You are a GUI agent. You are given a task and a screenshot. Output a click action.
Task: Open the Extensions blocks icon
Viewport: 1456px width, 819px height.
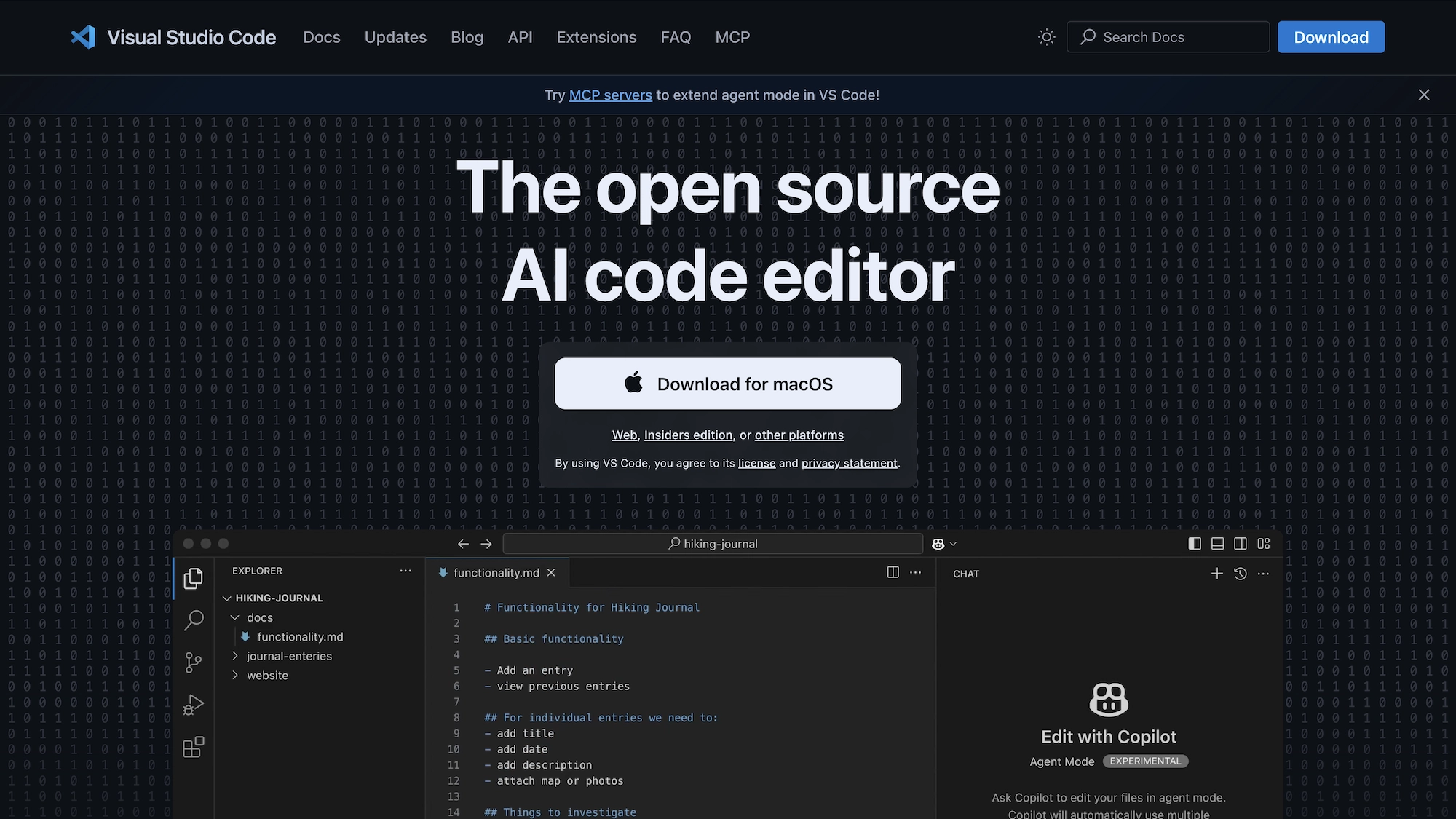[193, 747]
